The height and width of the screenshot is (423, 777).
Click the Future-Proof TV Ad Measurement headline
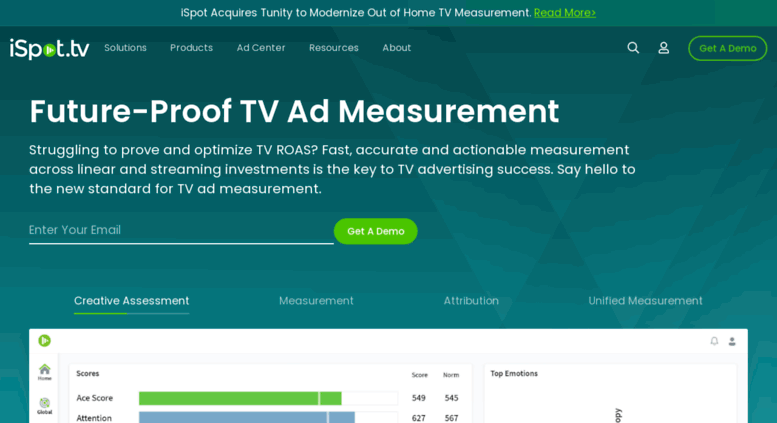click(x=294, y=111)
